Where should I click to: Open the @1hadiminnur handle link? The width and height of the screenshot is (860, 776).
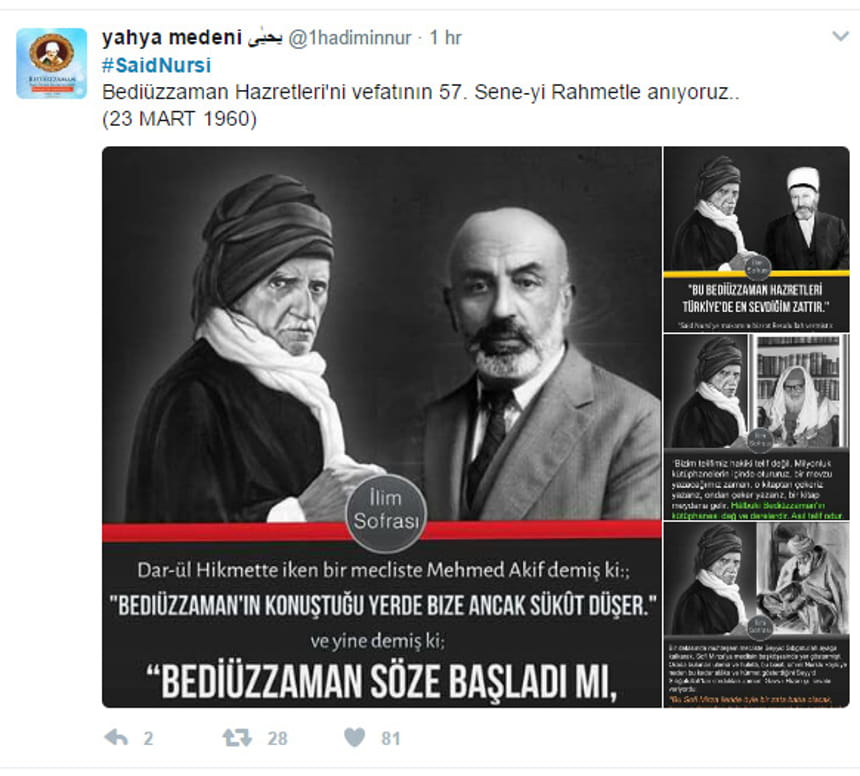coord(349,38)
